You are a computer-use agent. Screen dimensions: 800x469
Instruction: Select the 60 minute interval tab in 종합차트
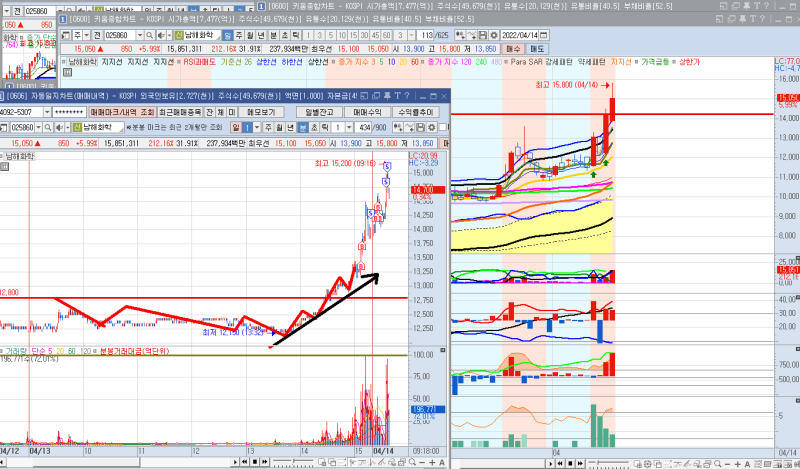click(387, 35)
